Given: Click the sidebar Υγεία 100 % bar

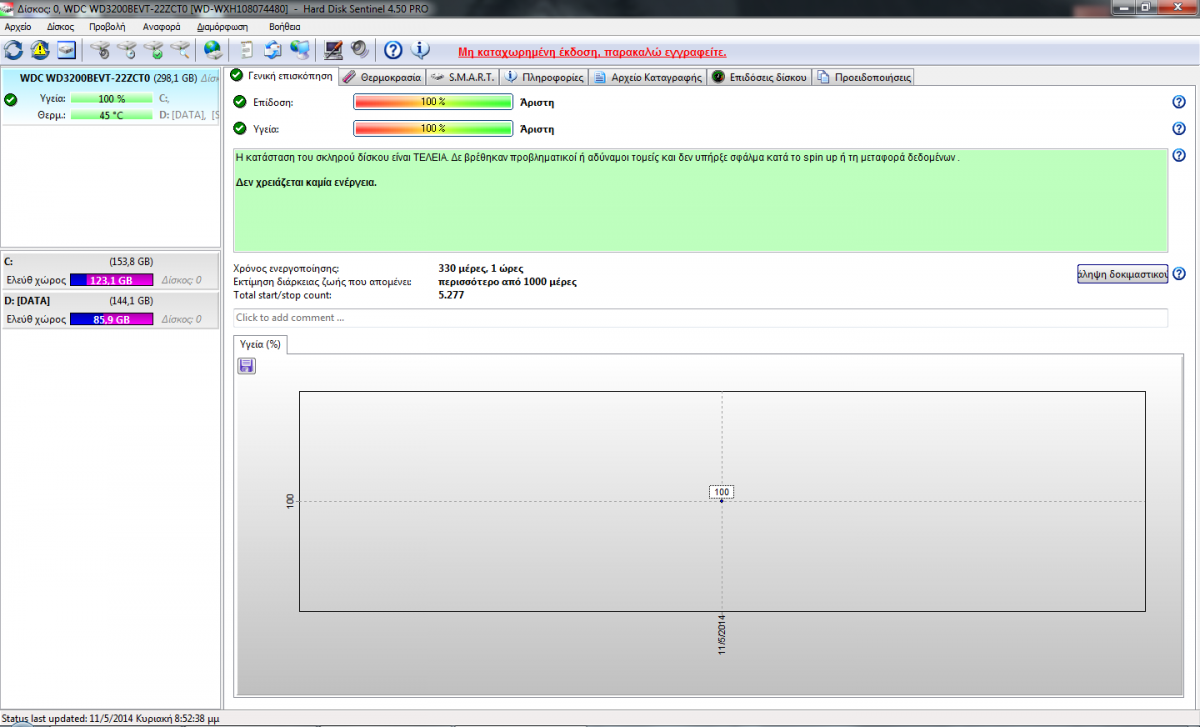Looking at the screenshot, I should 111,99.
